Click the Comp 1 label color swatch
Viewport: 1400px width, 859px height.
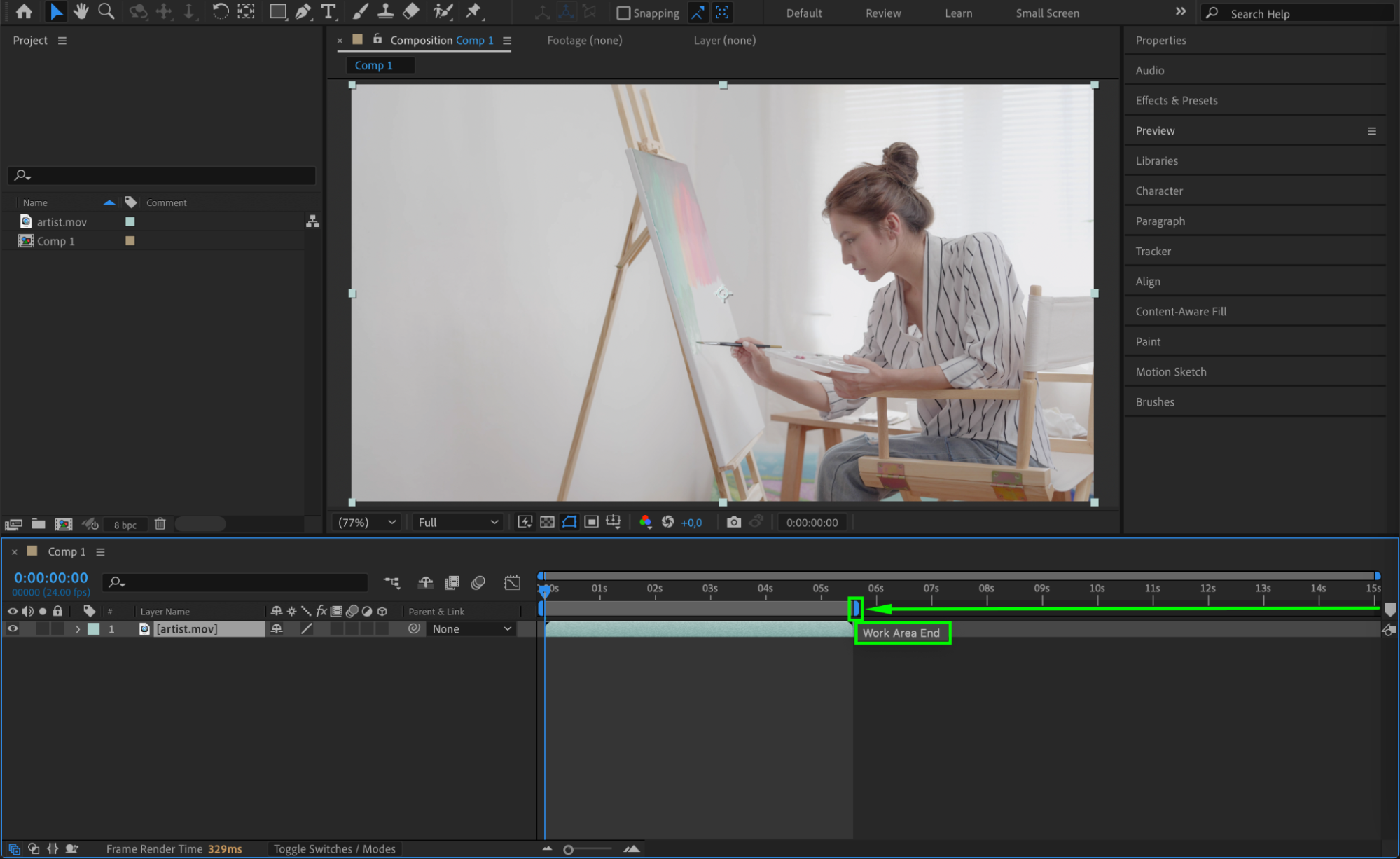(x=130, y=241)
